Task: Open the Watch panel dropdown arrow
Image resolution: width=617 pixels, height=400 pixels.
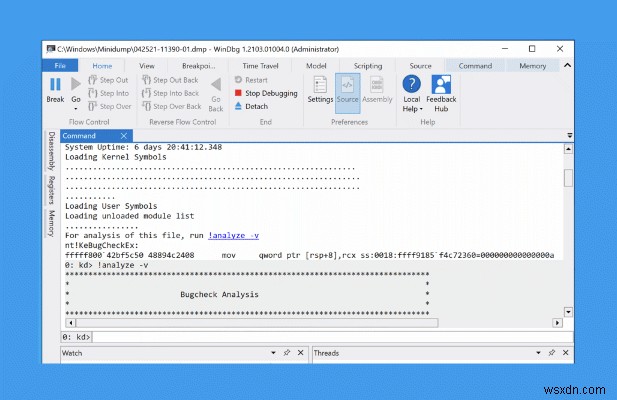Action: point(273,353)
